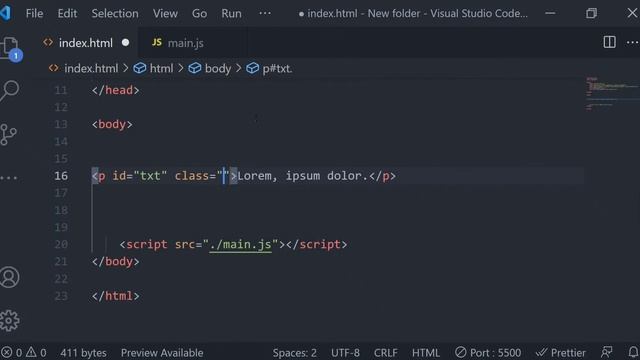This screenshot has height=360, width=640.
Task: Open the Explorer view in activity bar
Action: 10,48
